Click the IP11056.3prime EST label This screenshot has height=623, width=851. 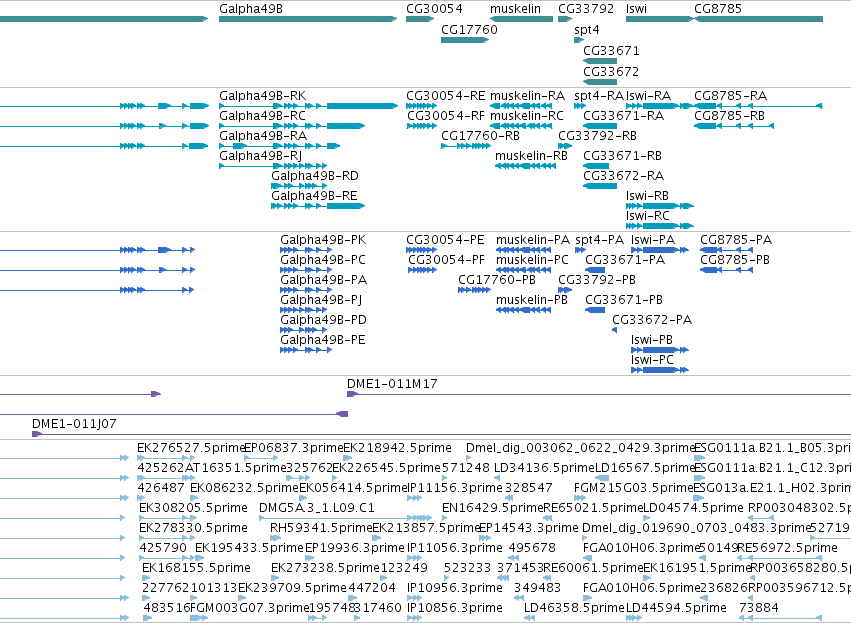coord(455,548)
